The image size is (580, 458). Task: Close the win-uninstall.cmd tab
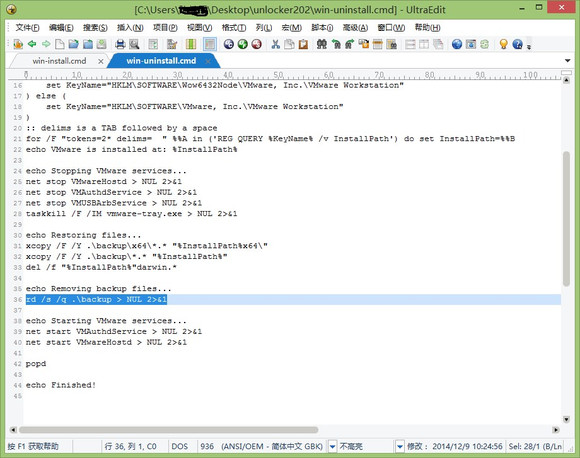coord(208,61)
